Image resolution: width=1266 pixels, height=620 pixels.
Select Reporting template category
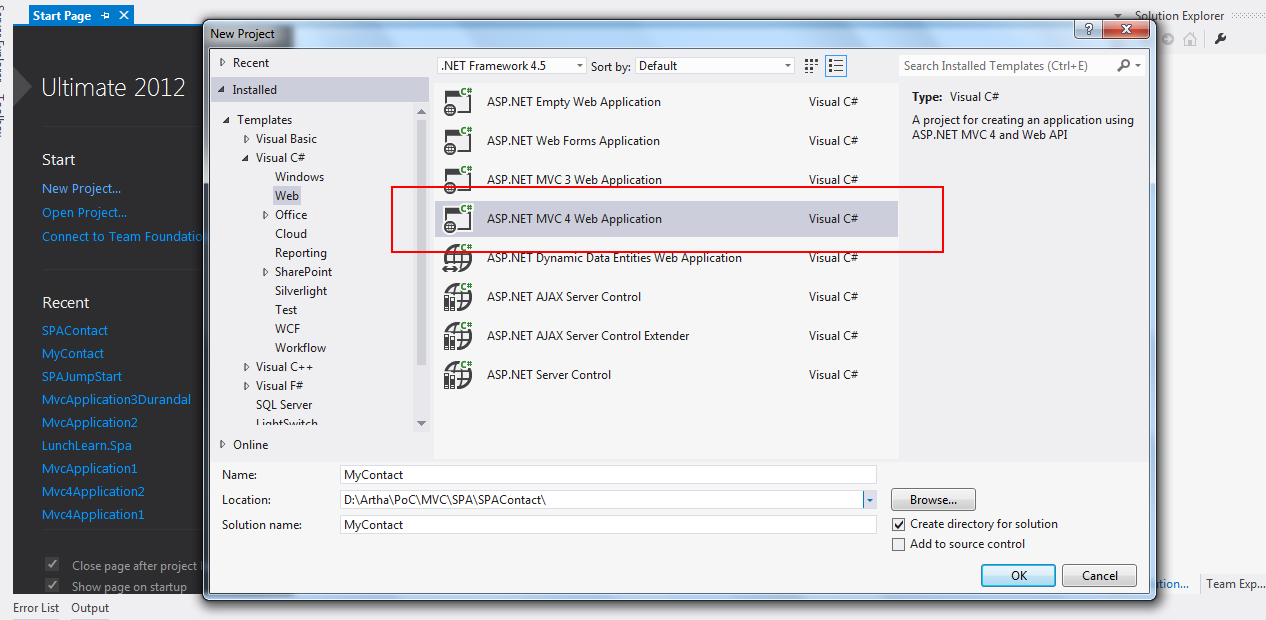pos(301,253)
